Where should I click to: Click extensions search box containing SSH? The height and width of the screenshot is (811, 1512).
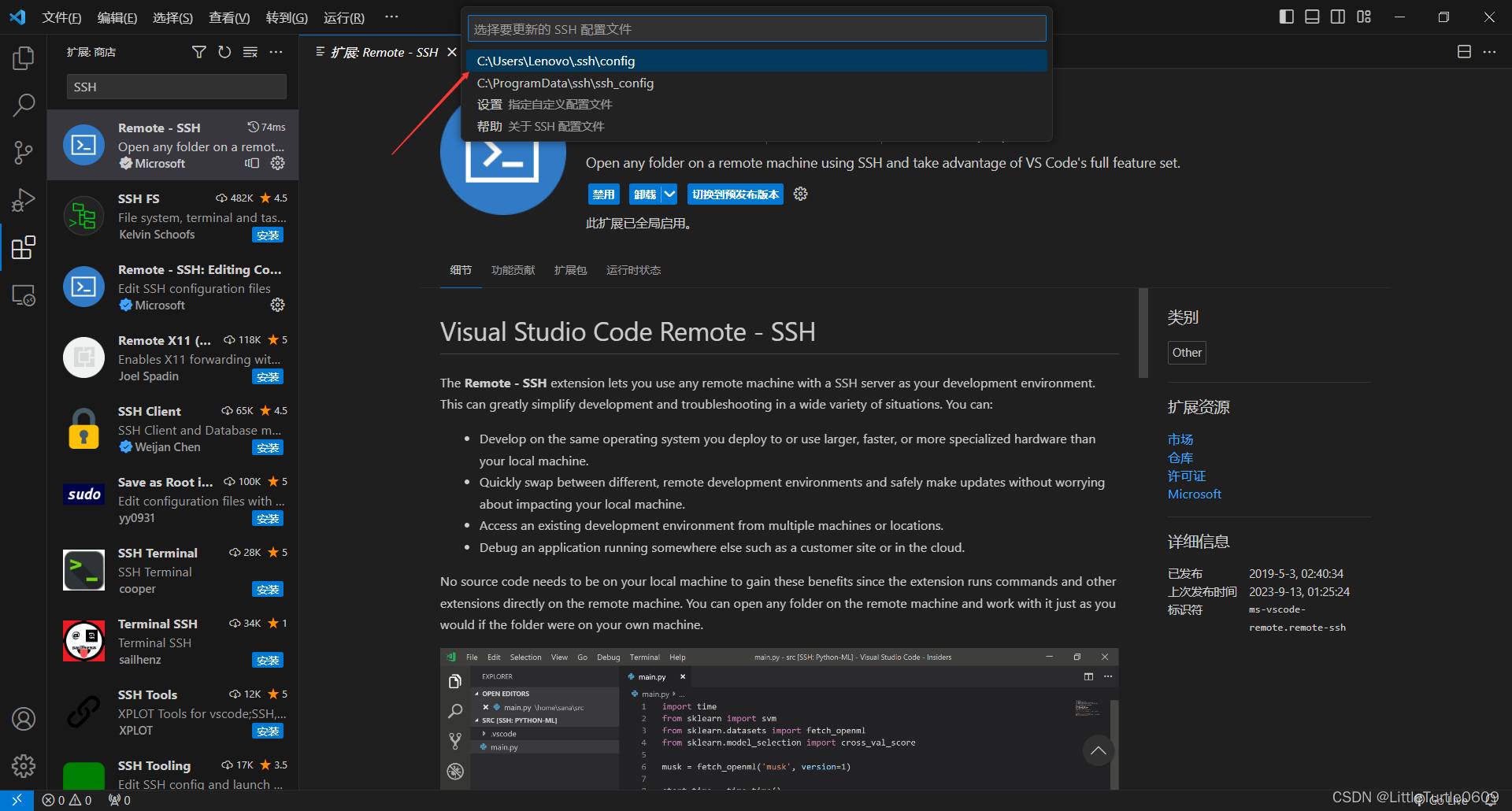coord(176,87)
